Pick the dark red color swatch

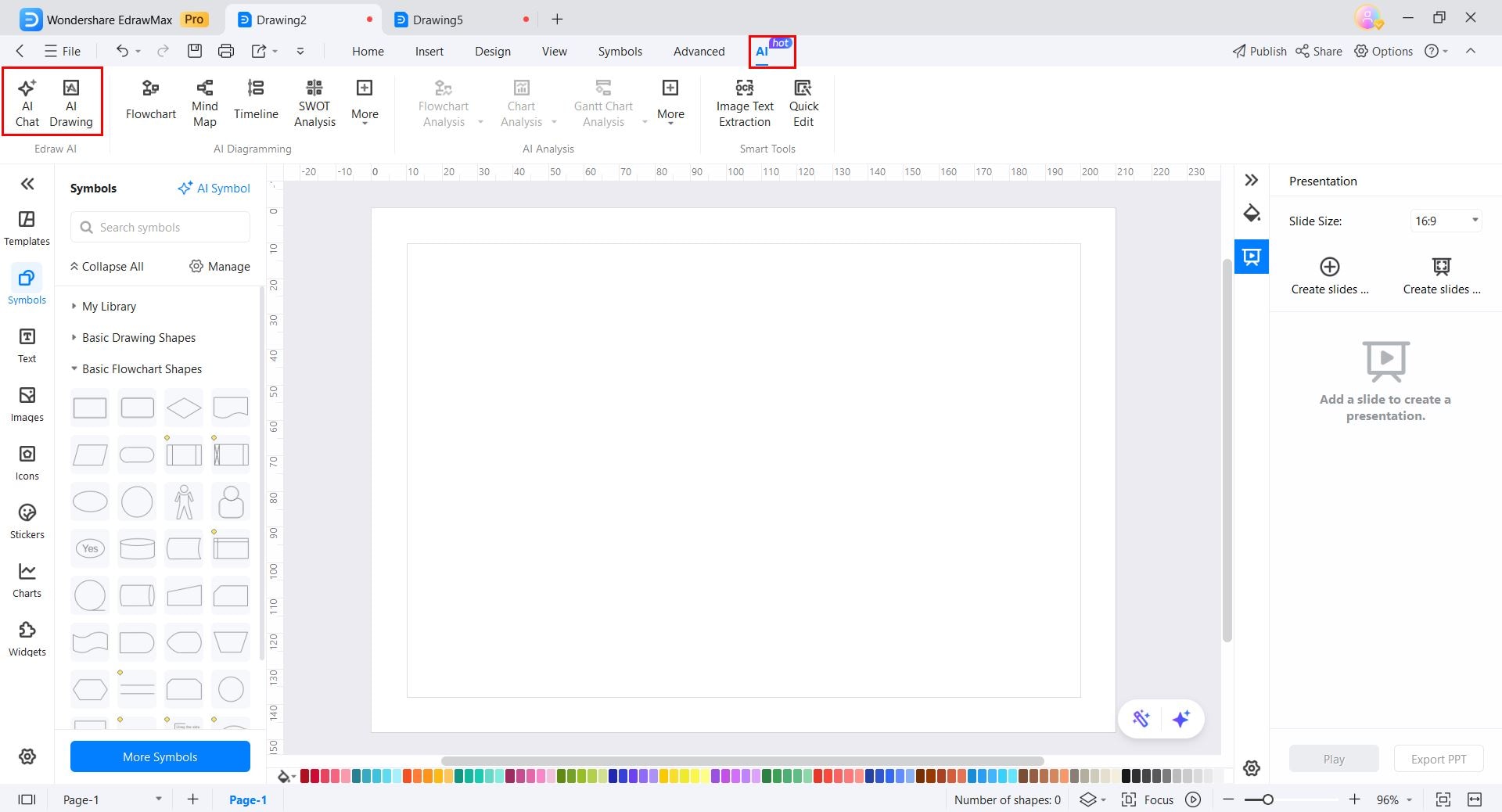[305, 776]
